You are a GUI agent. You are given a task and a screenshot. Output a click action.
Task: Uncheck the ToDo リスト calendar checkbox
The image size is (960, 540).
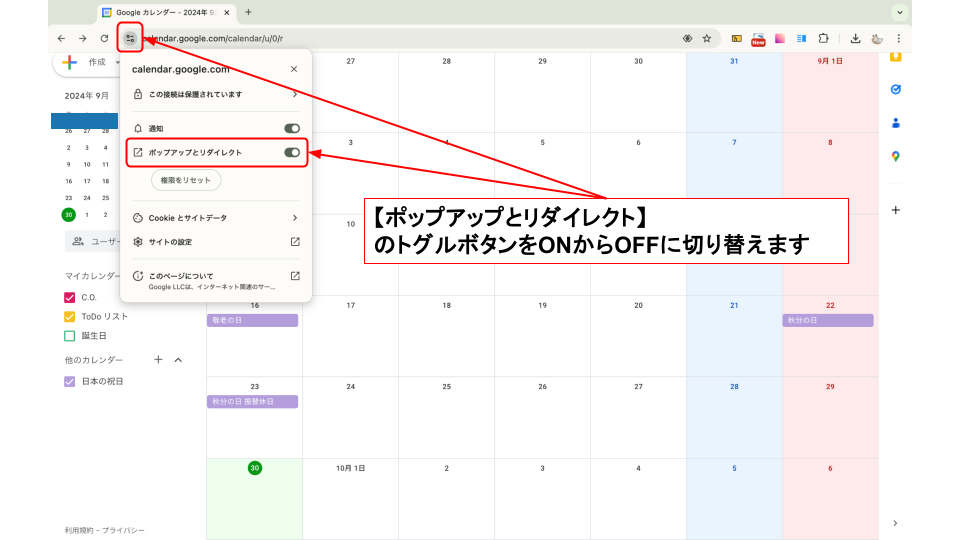[70, 317]
